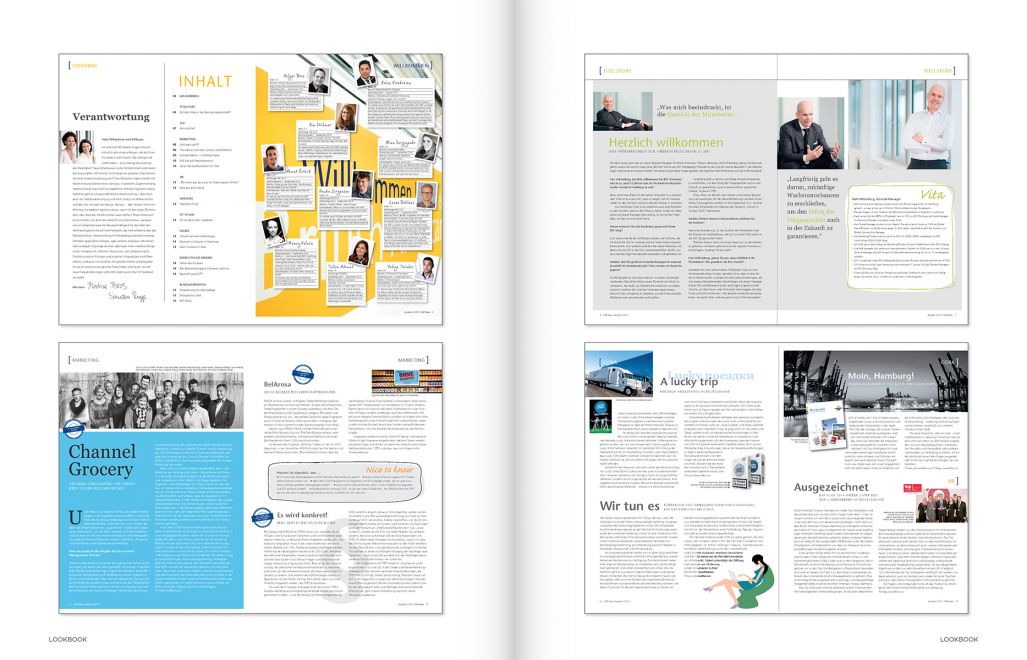
Task: Select the orange "Nice to know" callout title
Action: [389, 469]
